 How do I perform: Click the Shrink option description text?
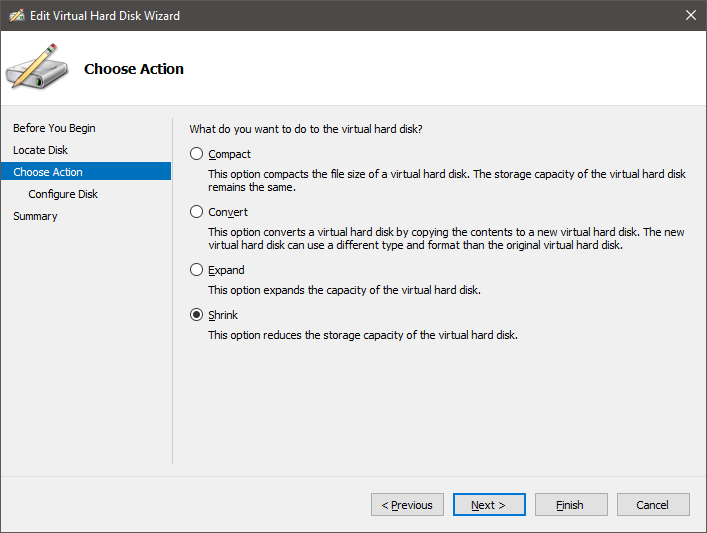363,335
